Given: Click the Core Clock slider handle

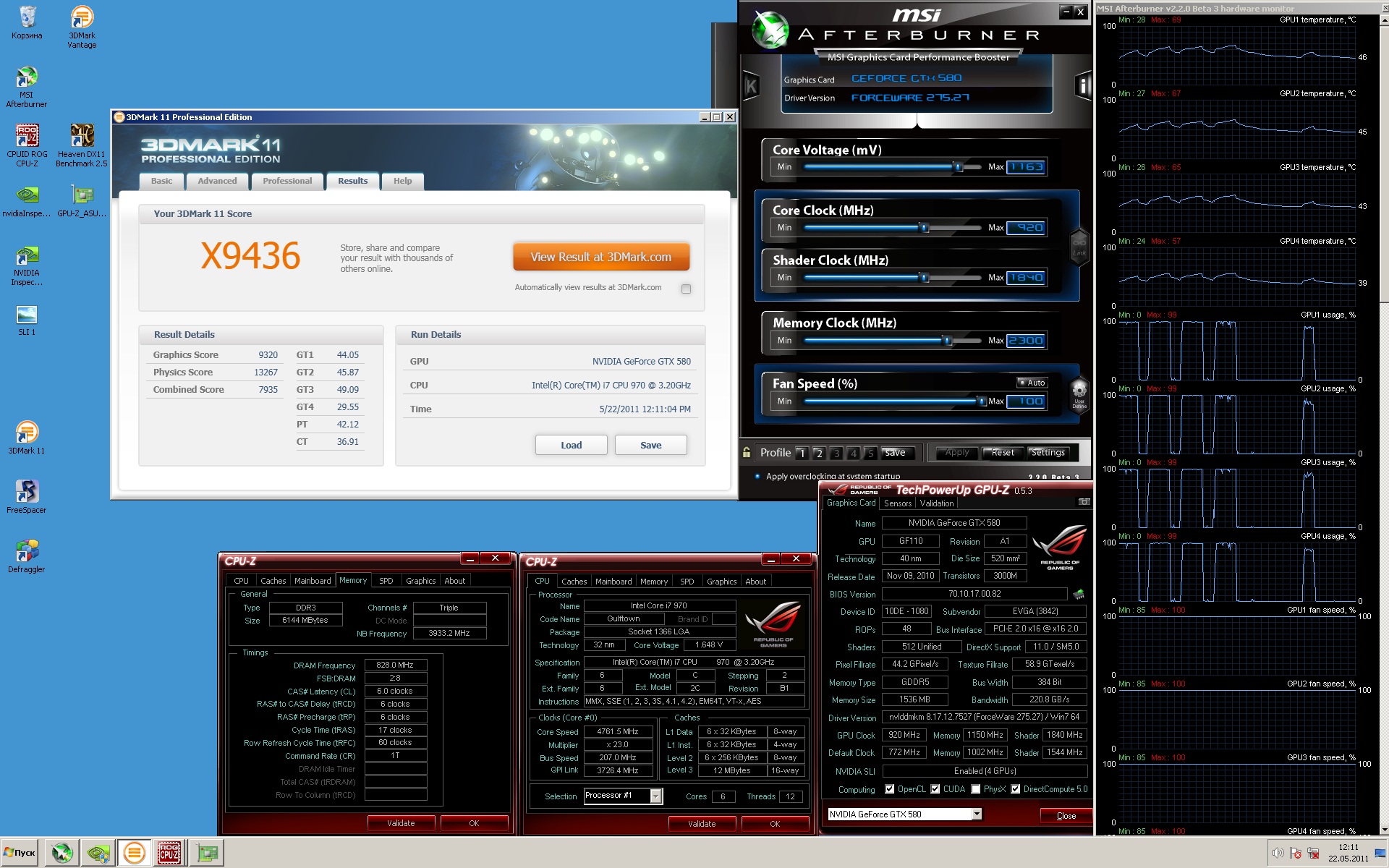Looking at the screenshot, I should (924, 228).
